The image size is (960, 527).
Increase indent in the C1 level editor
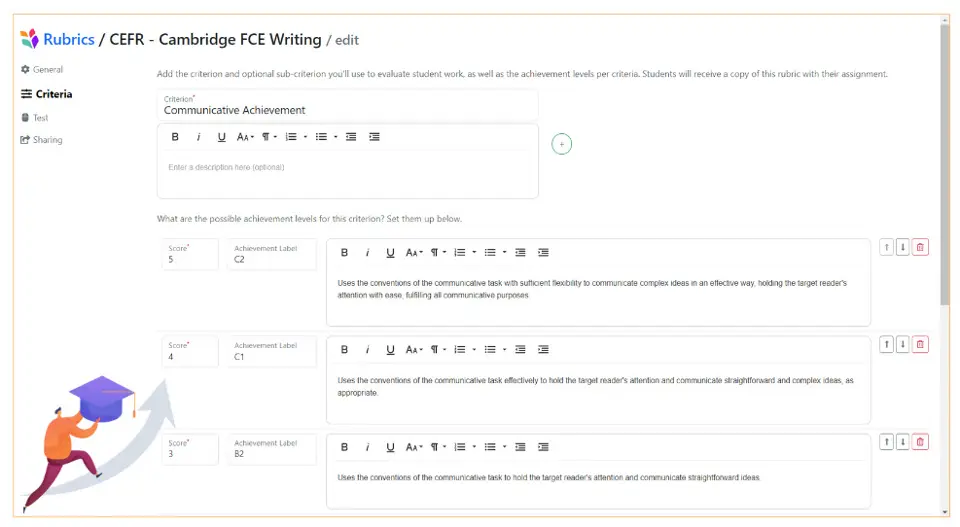point(543,350)
